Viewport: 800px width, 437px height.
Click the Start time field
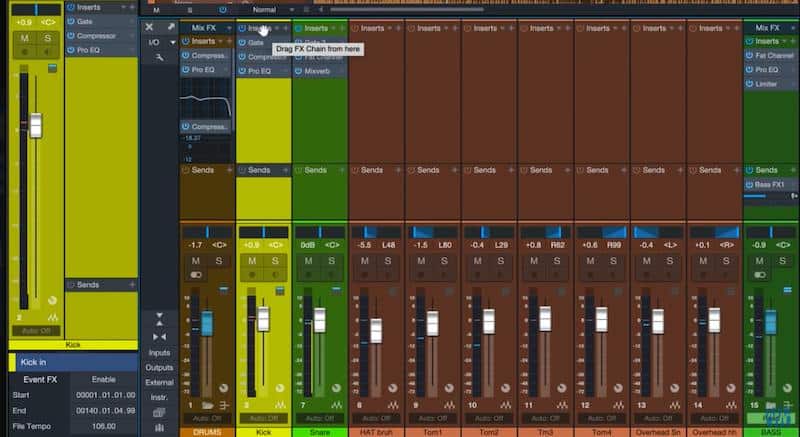[106, 395]
